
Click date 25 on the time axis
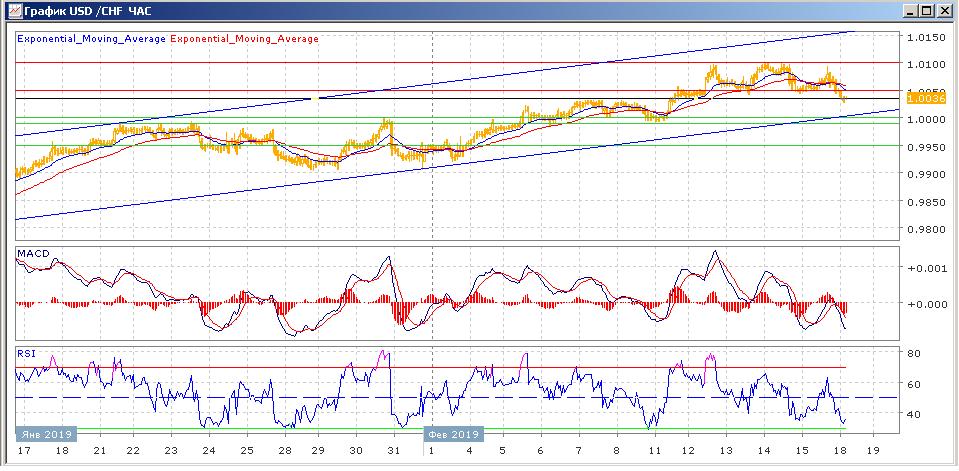[246, 451]
